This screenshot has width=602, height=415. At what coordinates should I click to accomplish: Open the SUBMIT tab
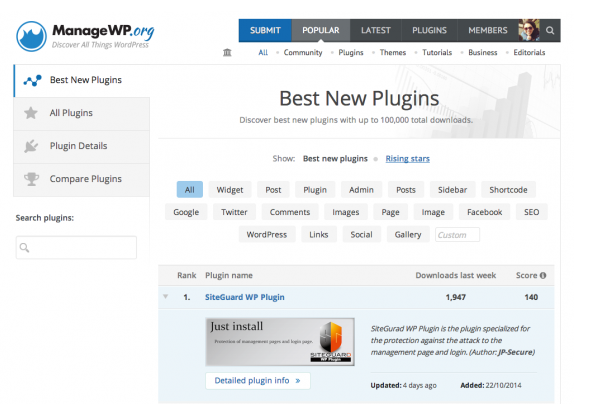[x=265, y=30]
